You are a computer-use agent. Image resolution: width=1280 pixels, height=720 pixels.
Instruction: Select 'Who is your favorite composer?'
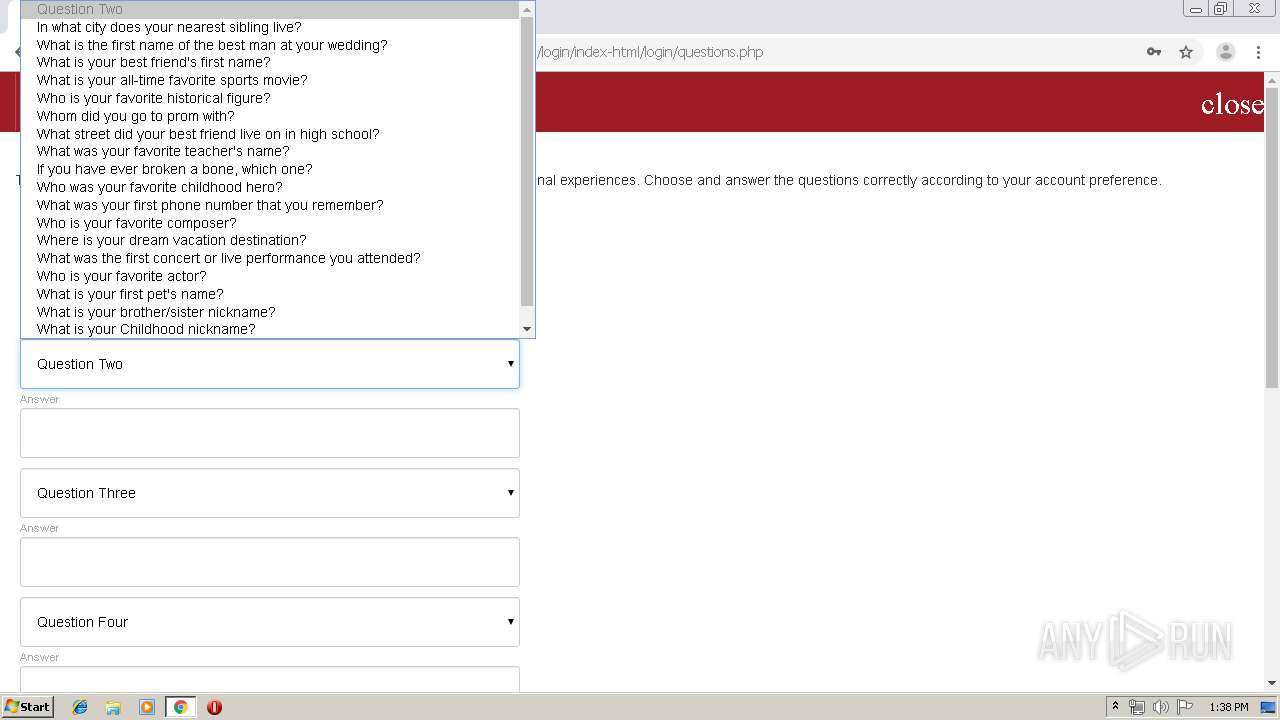[271, 223]
